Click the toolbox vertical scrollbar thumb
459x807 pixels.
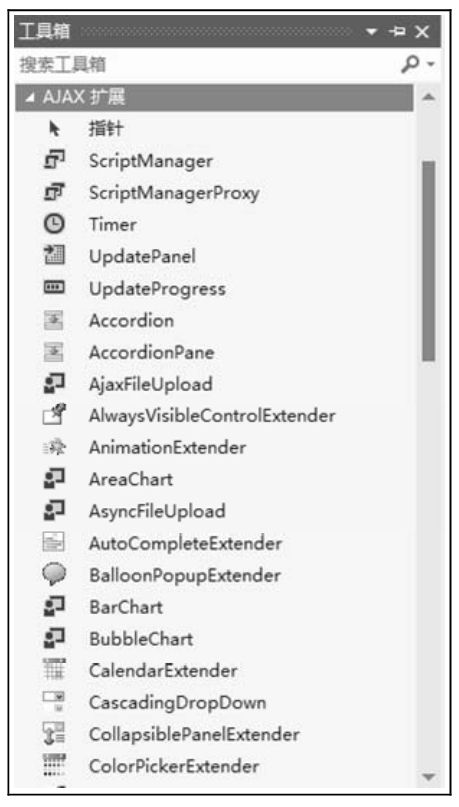[x=429, y=261]
